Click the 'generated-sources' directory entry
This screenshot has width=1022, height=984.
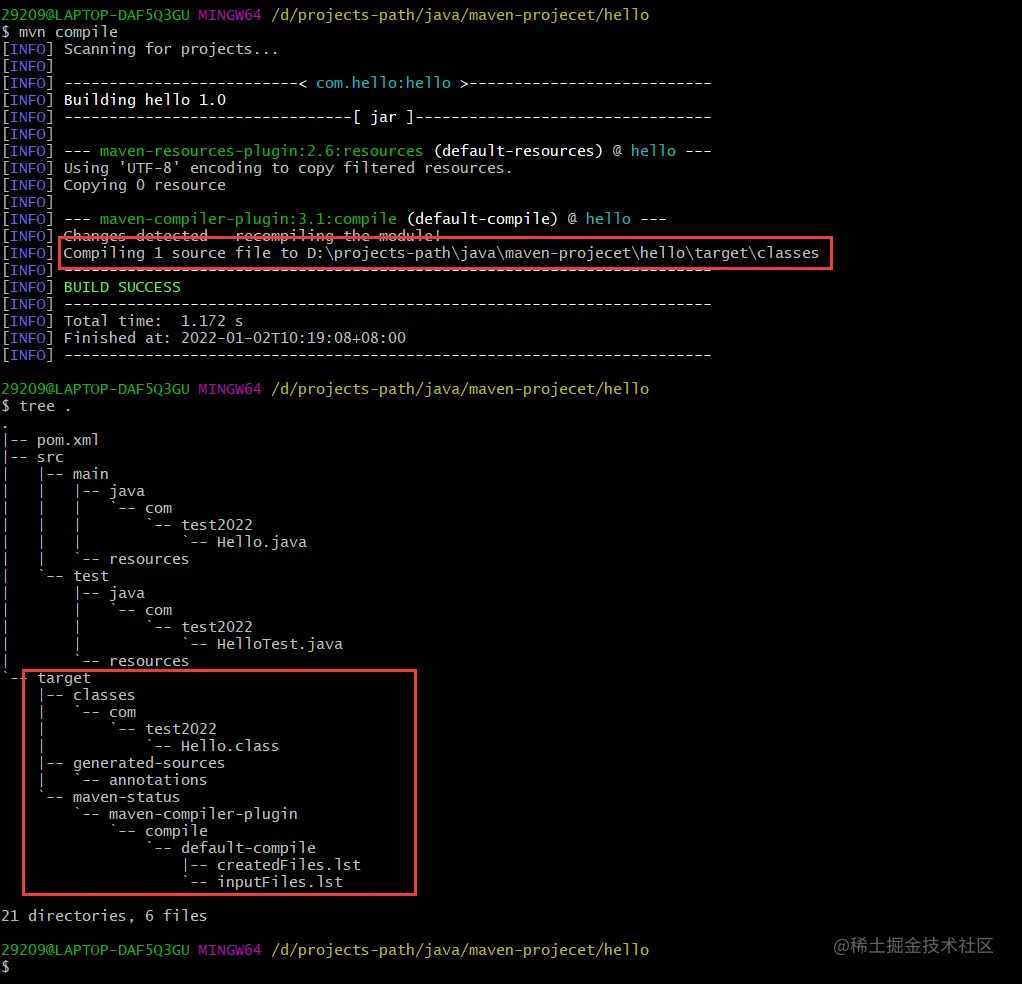pyautogui.click(x=149, y=762)
